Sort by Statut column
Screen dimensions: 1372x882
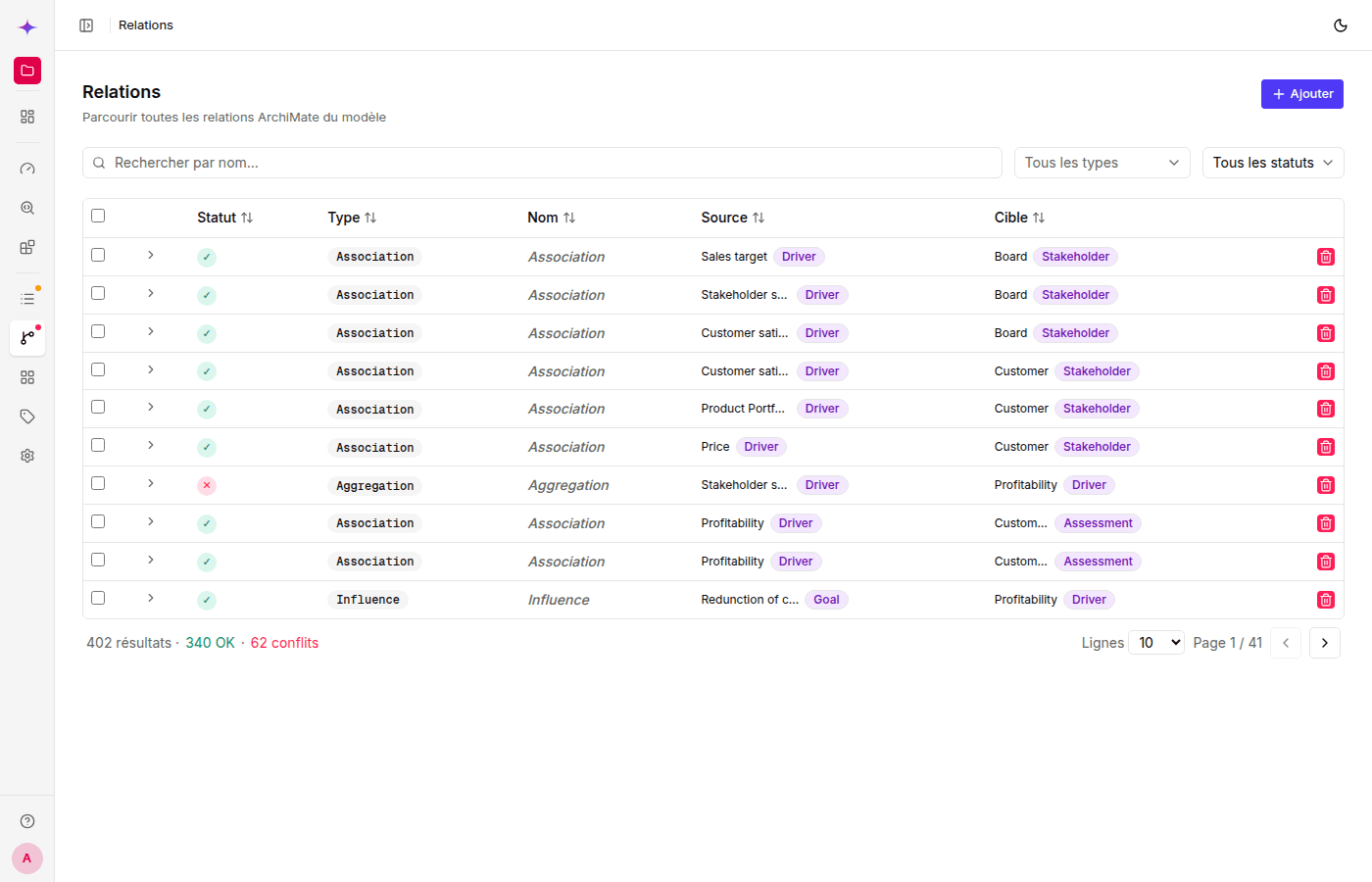coord(225,218)
